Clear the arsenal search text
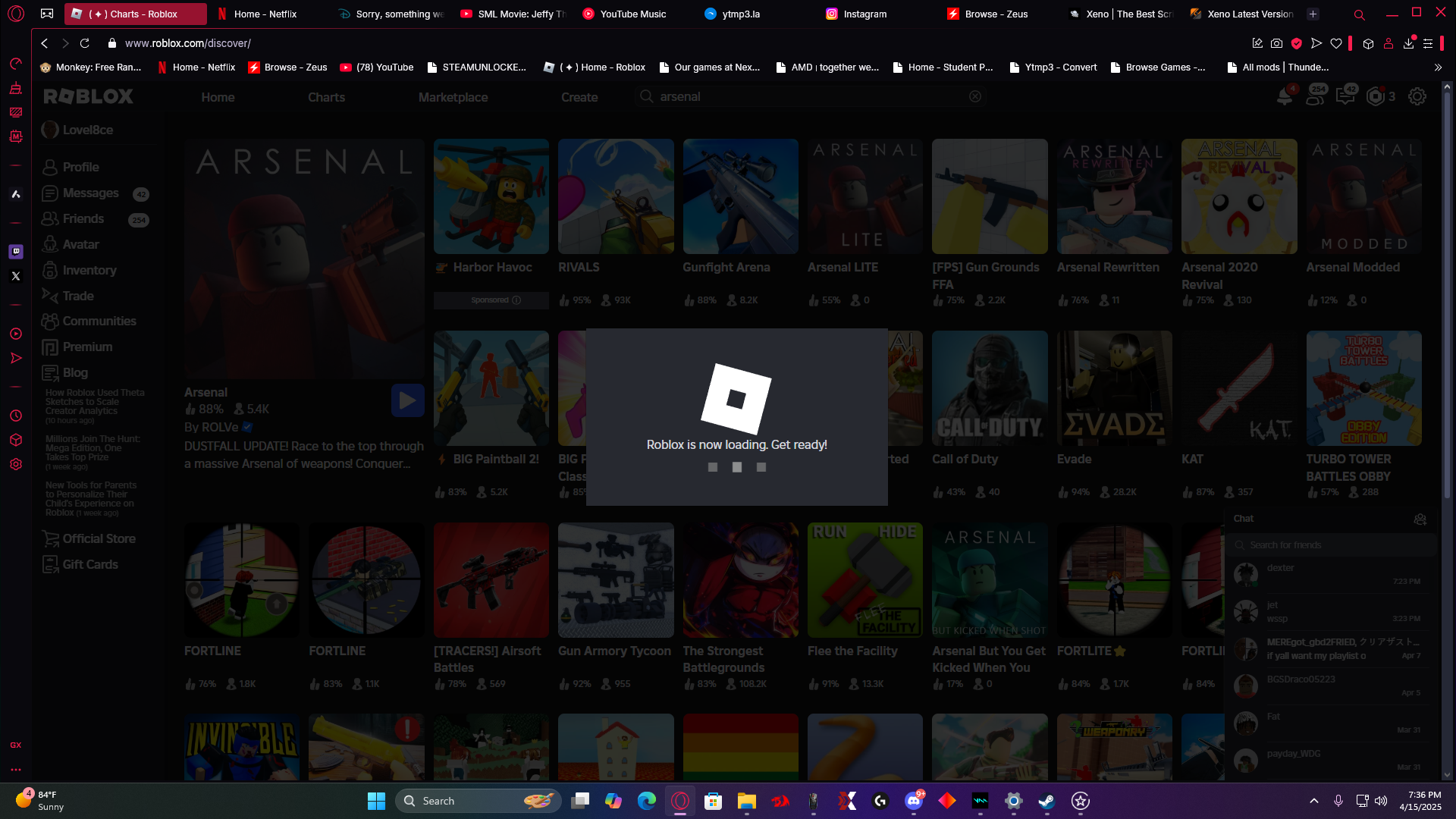1456x819 pixels. [975, 96]
